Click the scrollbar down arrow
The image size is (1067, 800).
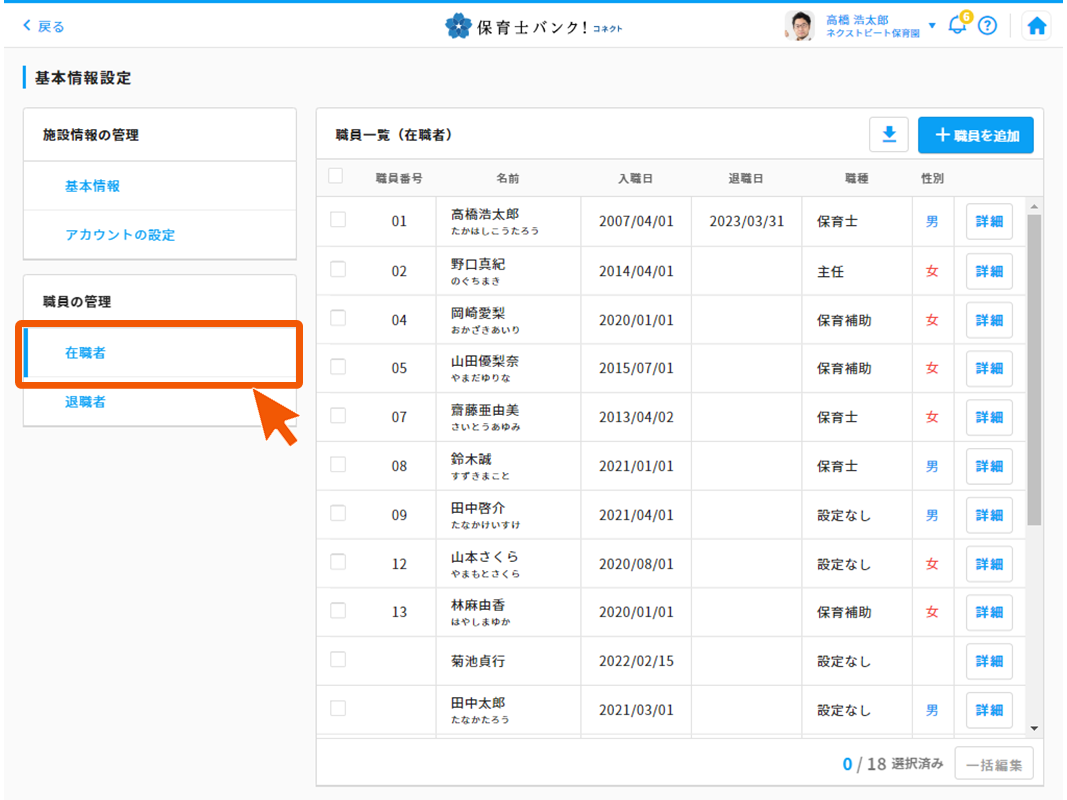point(1034,729)
